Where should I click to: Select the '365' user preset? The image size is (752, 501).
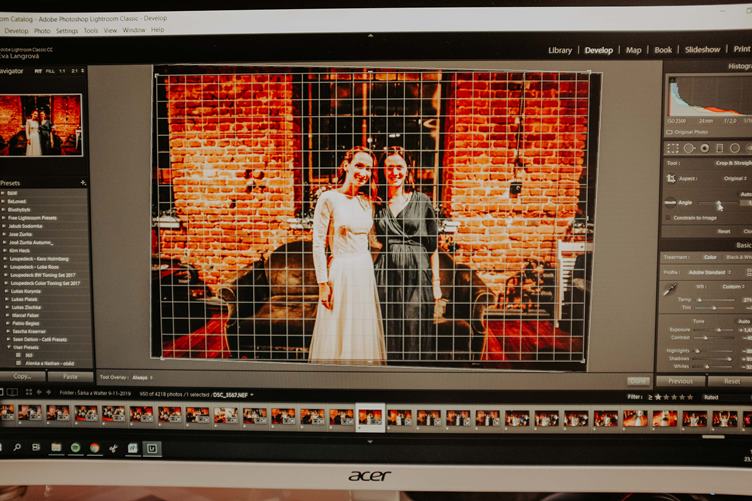point(29,355)
